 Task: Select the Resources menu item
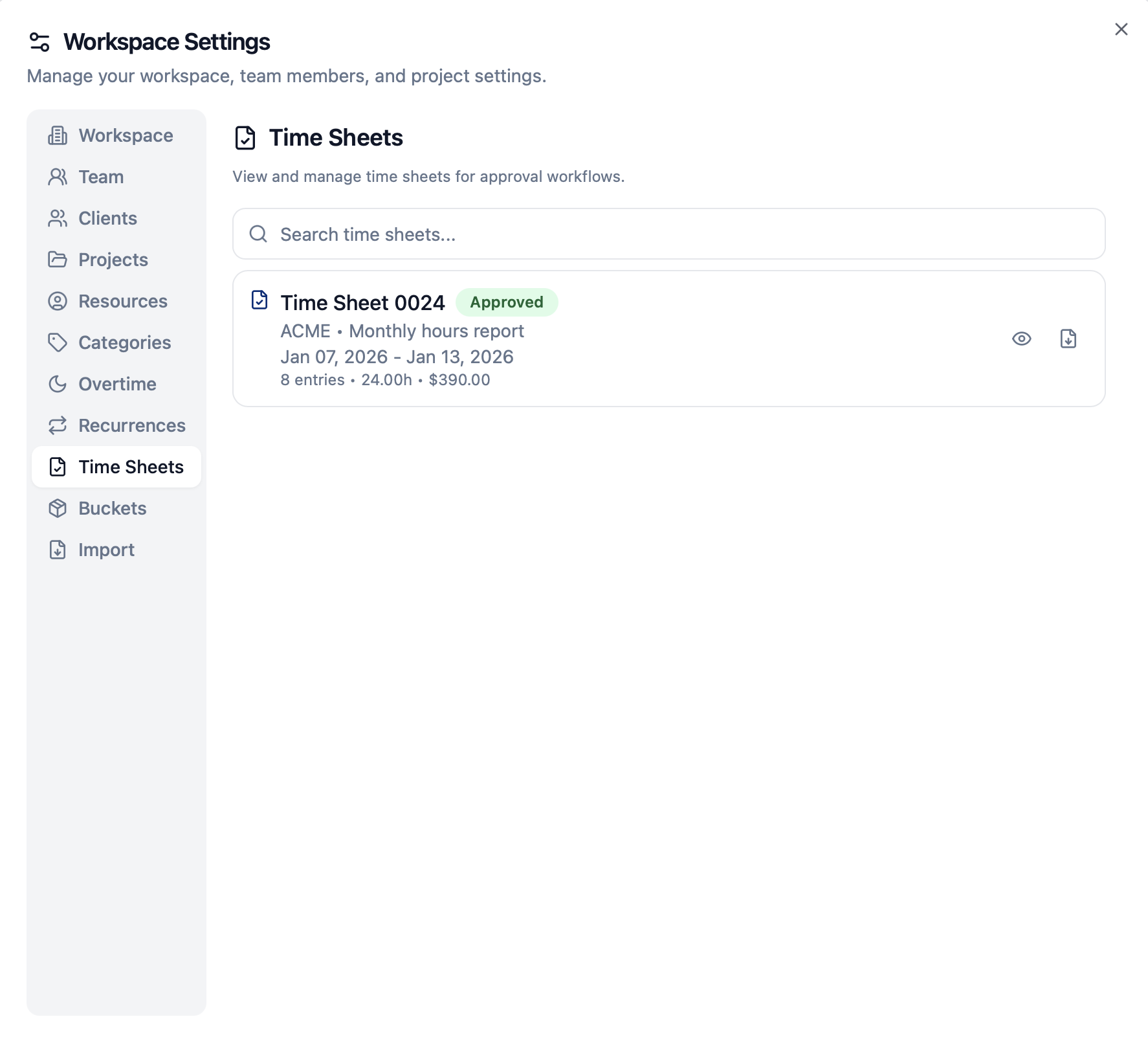(x=116, y=301)
